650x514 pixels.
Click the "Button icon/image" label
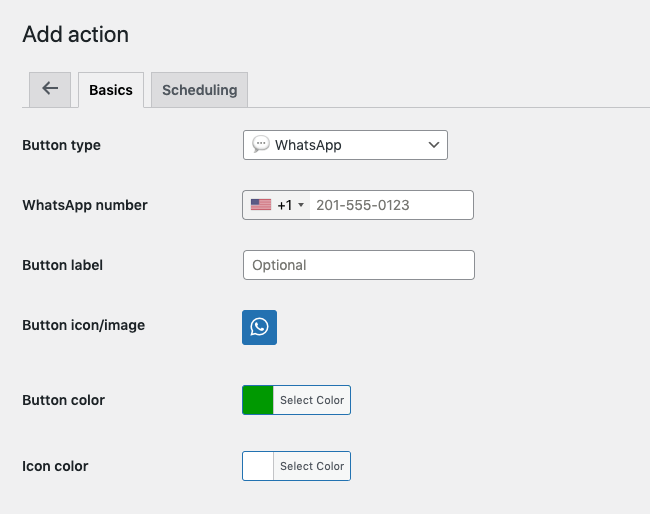(x=83, y=325)
